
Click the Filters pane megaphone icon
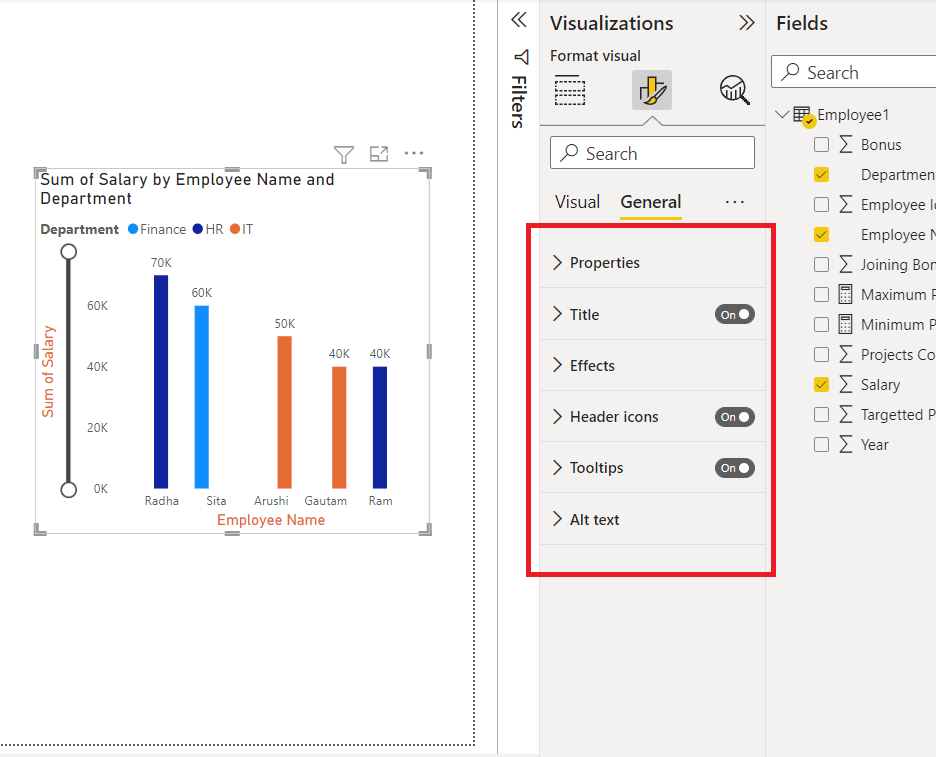pyautogui.click(x=521, y=57)
